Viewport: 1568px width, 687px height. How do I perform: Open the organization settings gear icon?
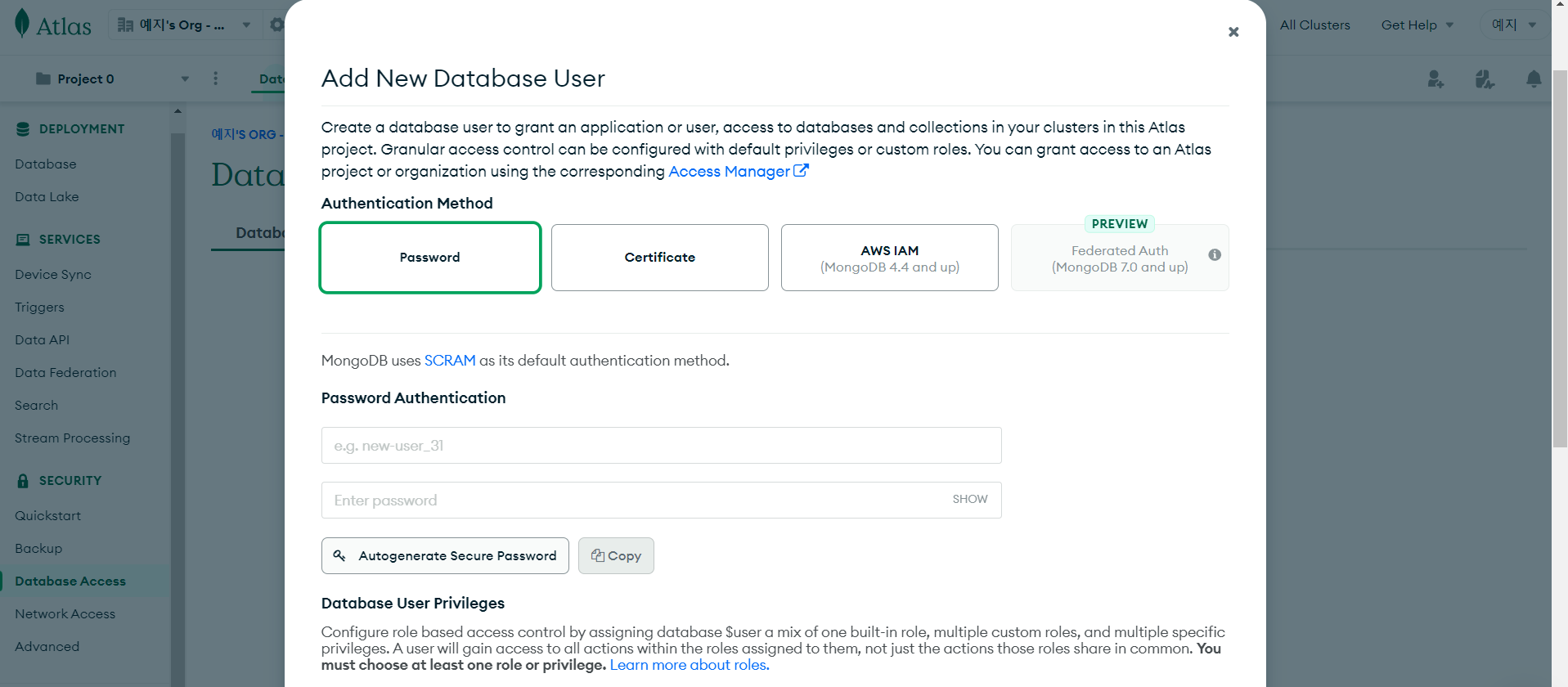pyautogui.click(x=276, y=25)
